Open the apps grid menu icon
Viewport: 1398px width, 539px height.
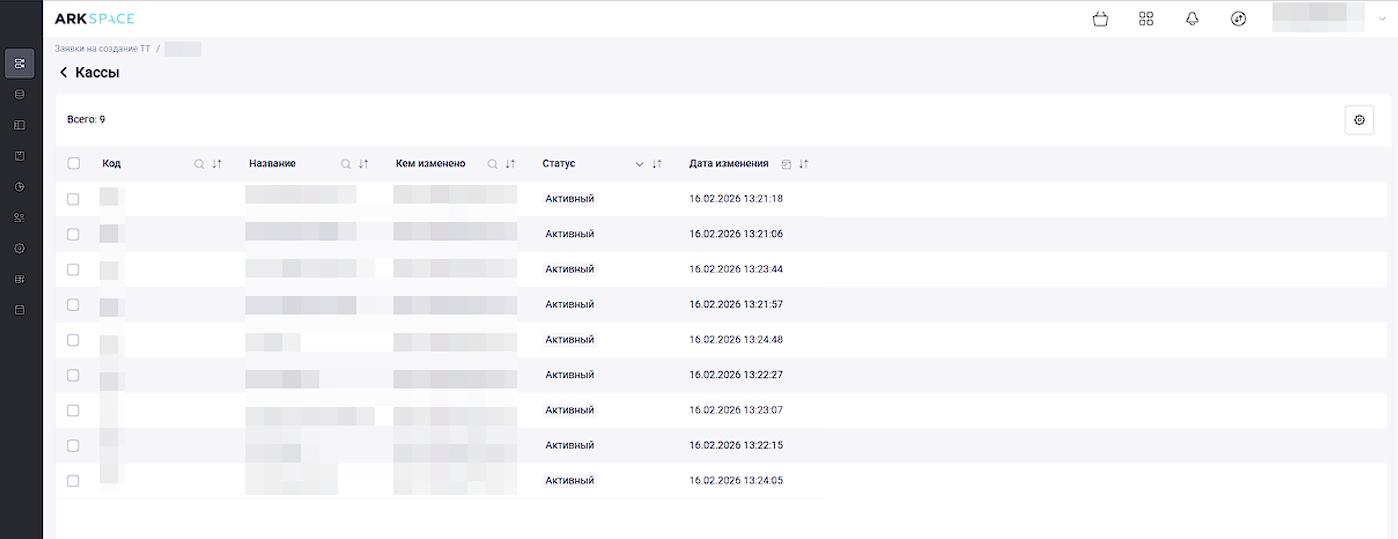click(1146, 19)
